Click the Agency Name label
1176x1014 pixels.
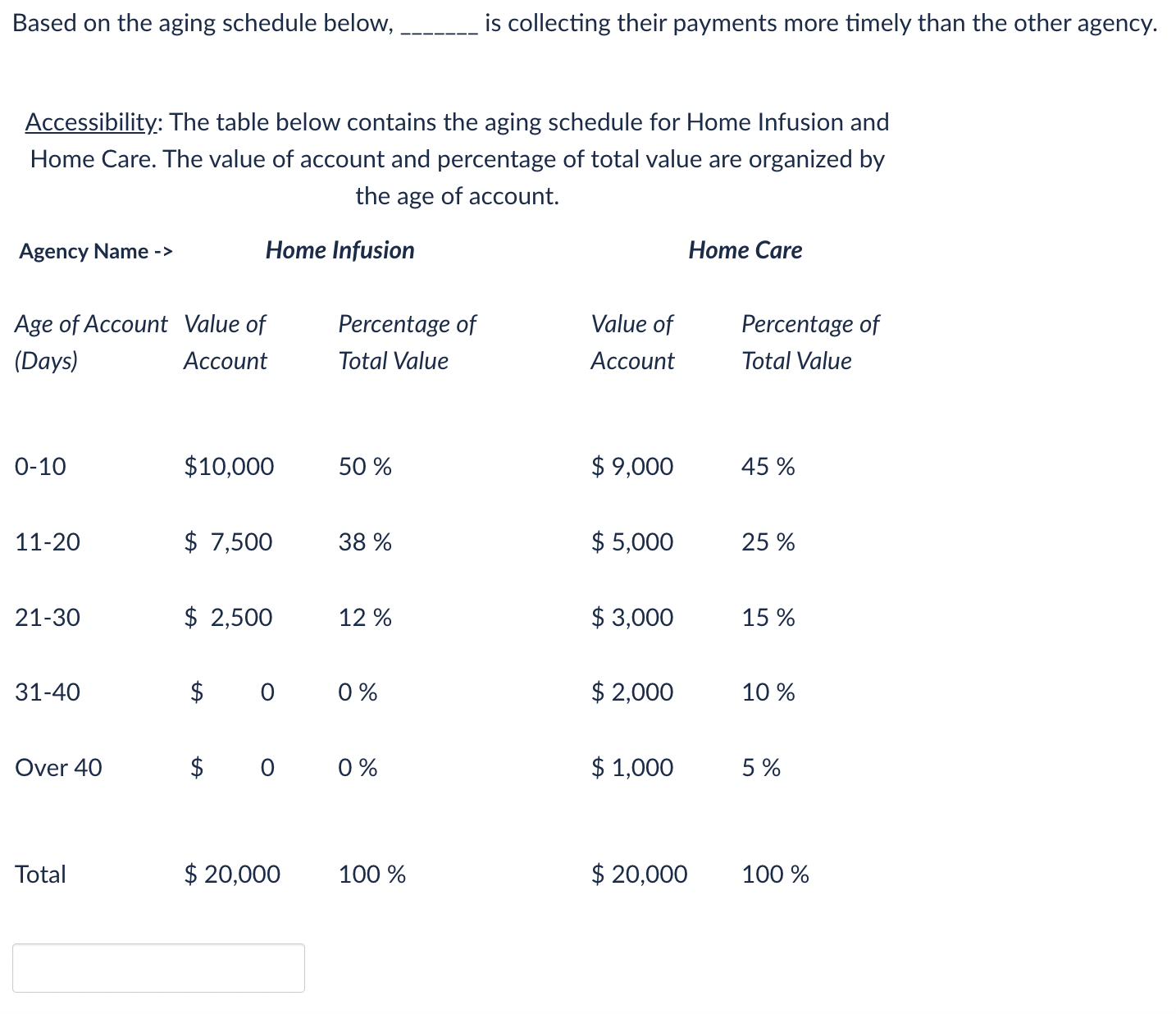94,252
